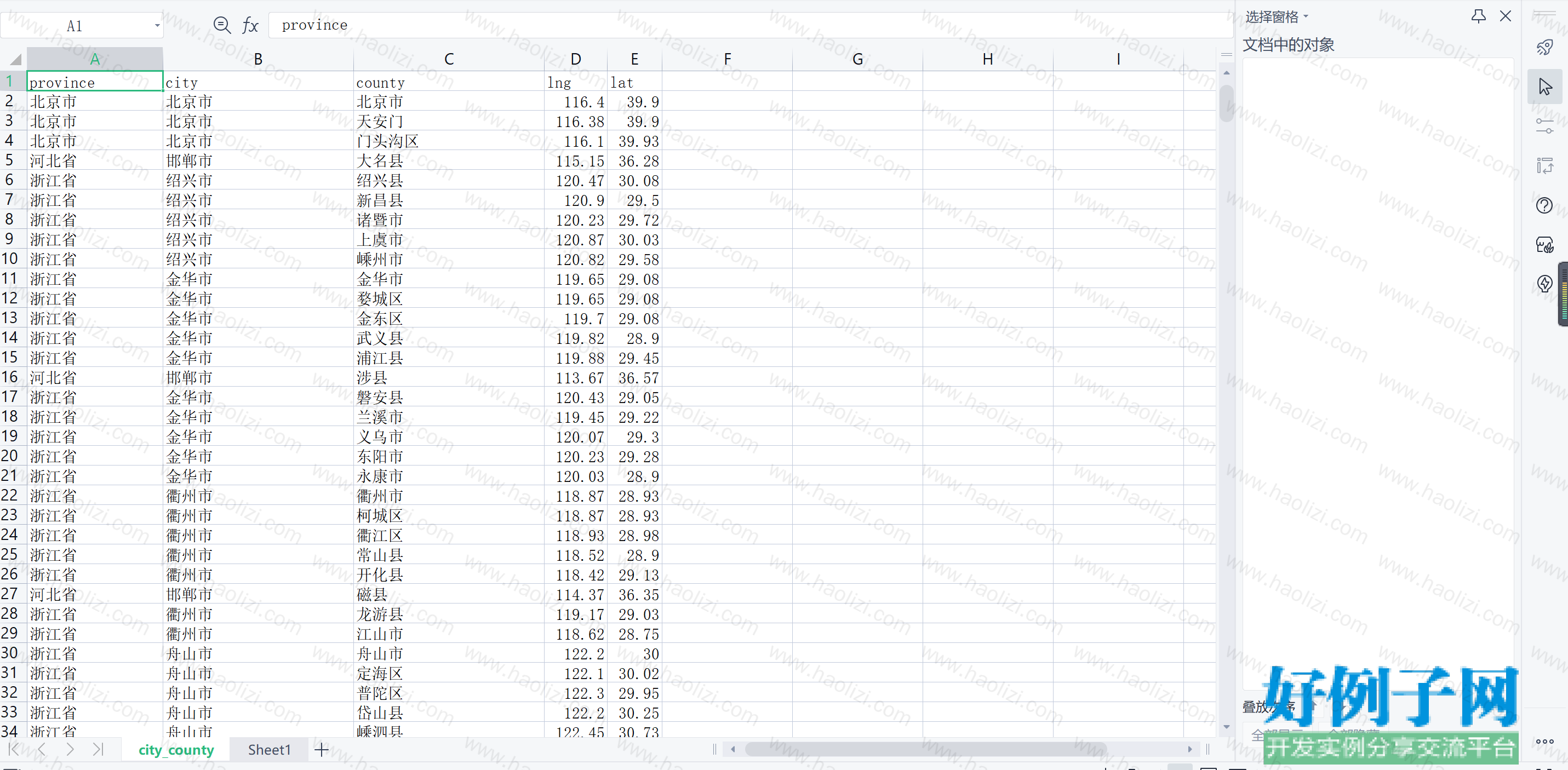The width and height of the screenshot is (1568, 770).
Task: Open the property sliders icon in sidebar
Action: [1544, 126]
